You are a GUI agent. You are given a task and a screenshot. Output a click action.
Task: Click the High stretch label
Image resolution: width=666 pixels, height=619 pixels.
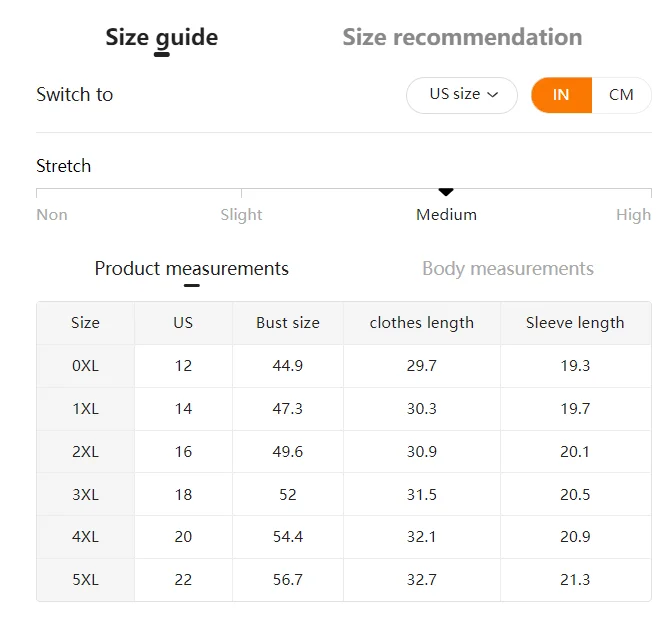pos(633,215)
